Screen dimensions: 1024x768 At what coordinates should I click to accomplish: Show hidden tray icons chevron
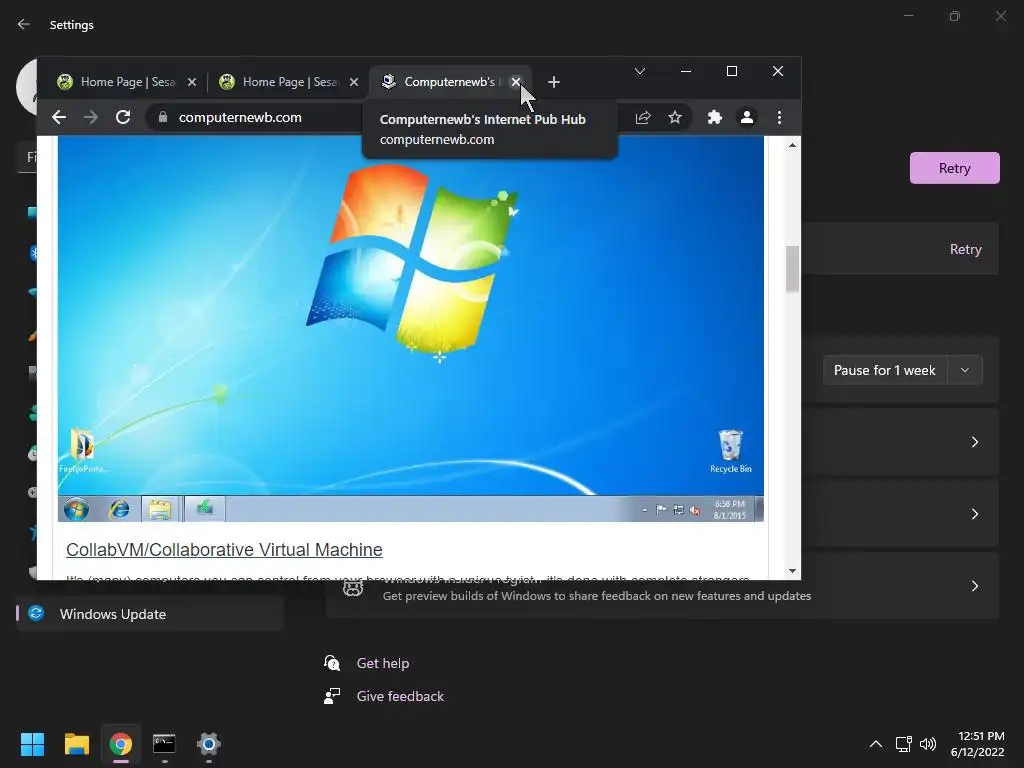click(x=876, y=744)
